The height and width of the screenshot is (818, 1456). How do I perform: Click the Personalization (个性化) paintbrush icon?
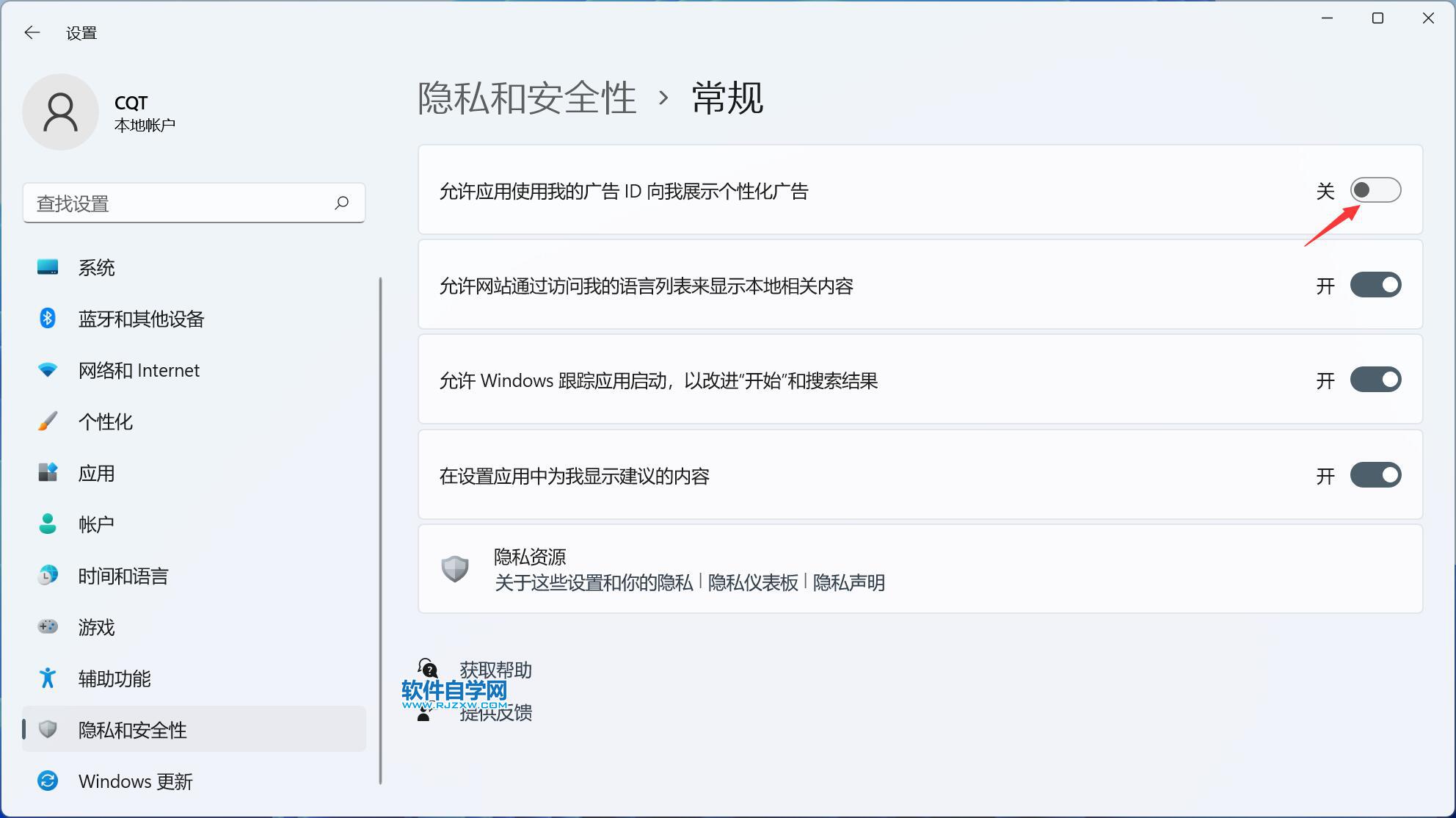point(48,421)
